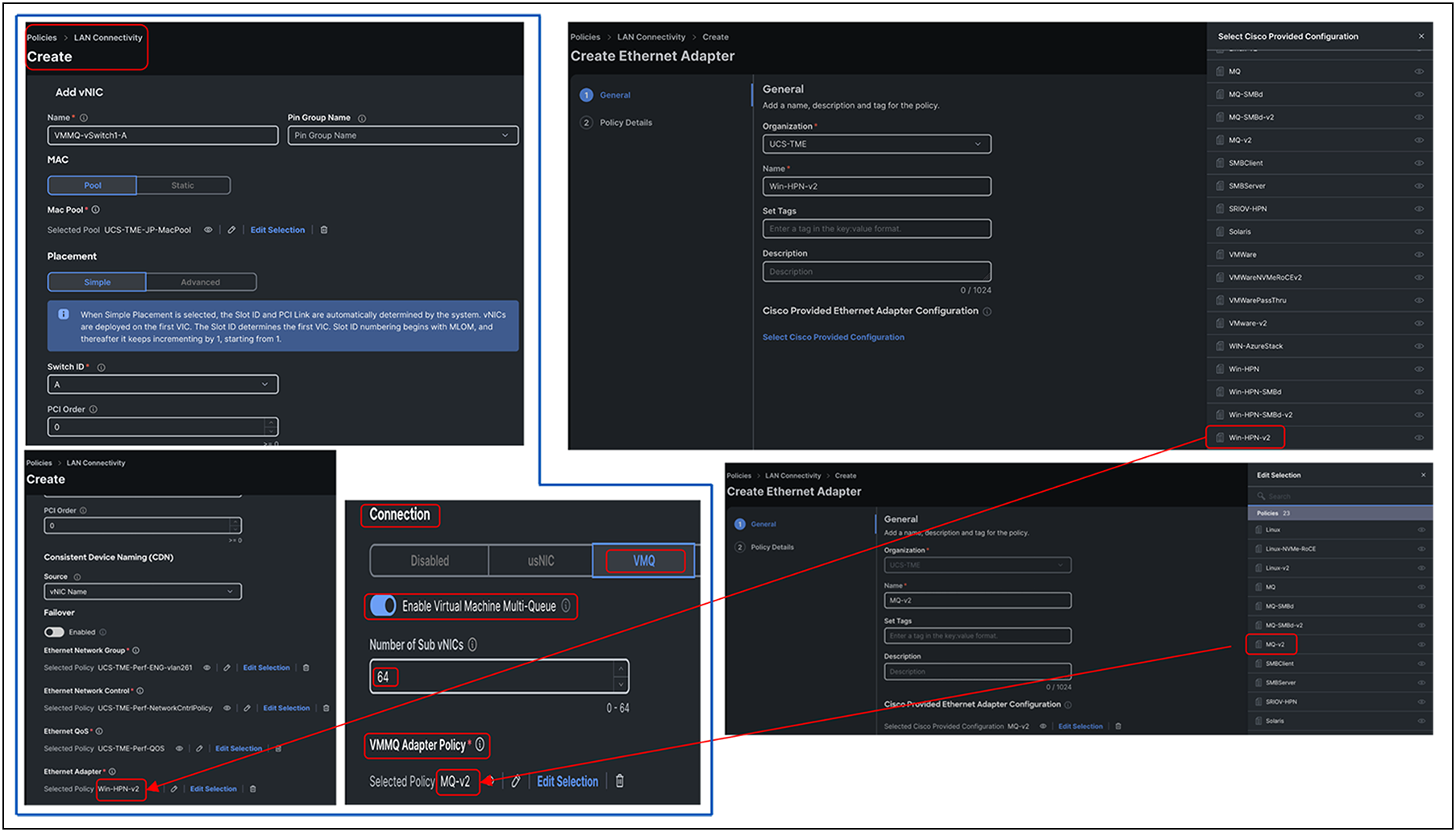Click document icon for Win-HPN entry

(x=1221, y=369)
